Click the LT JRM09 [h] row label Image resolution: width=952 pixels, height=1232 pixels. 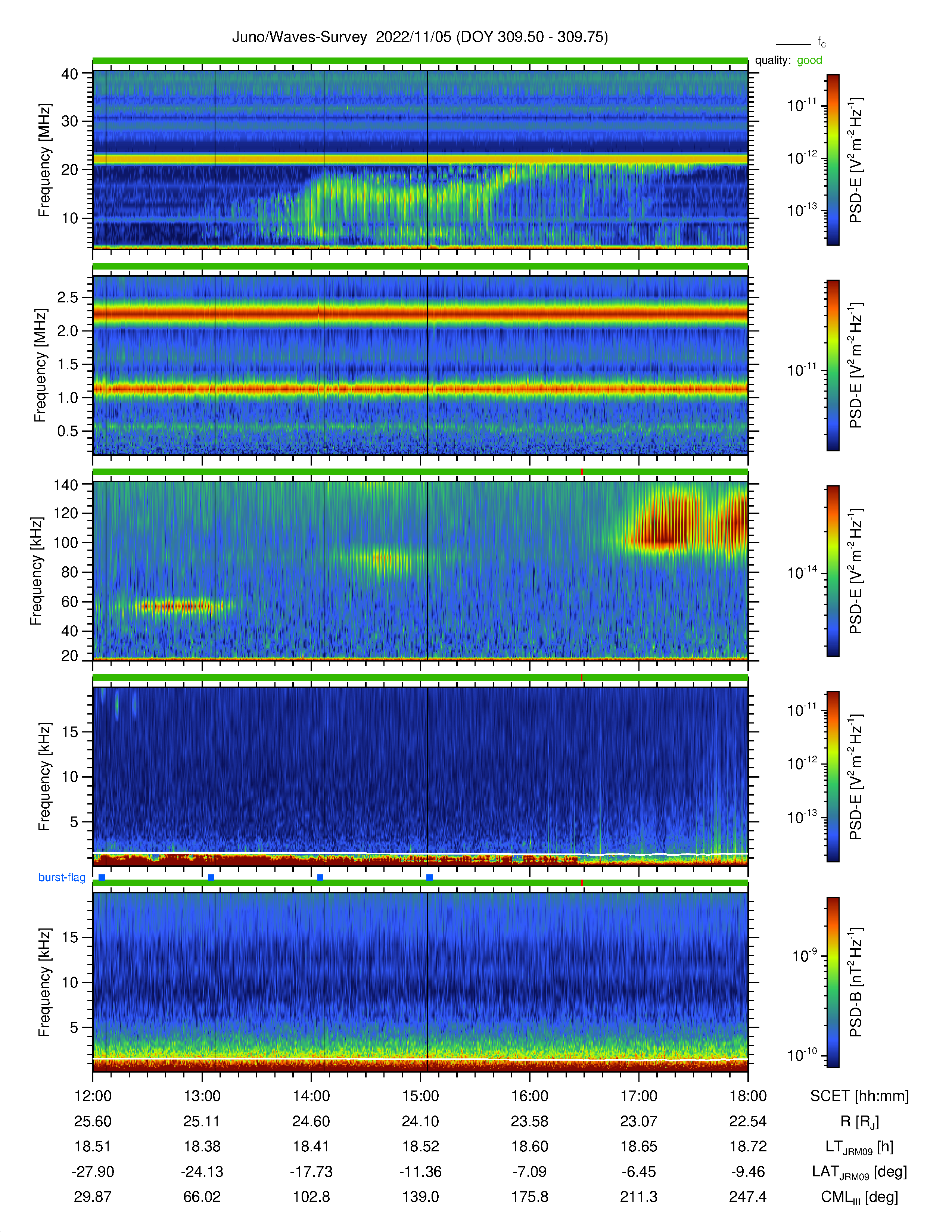(859, 1147)
